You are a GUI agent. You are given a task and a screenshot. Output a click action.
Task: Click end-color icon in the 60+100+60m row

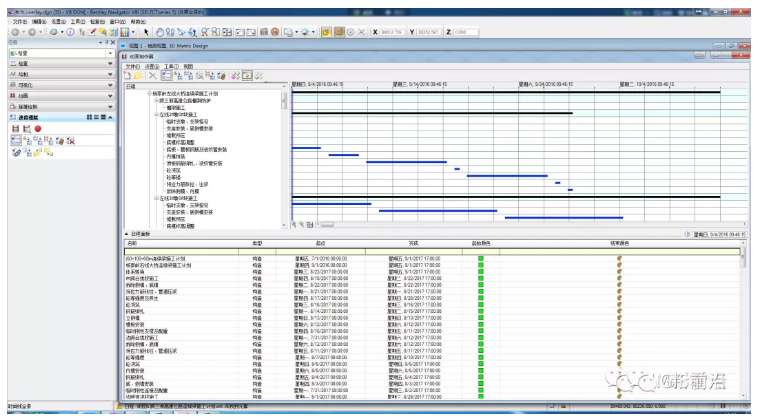coord(619,258)
